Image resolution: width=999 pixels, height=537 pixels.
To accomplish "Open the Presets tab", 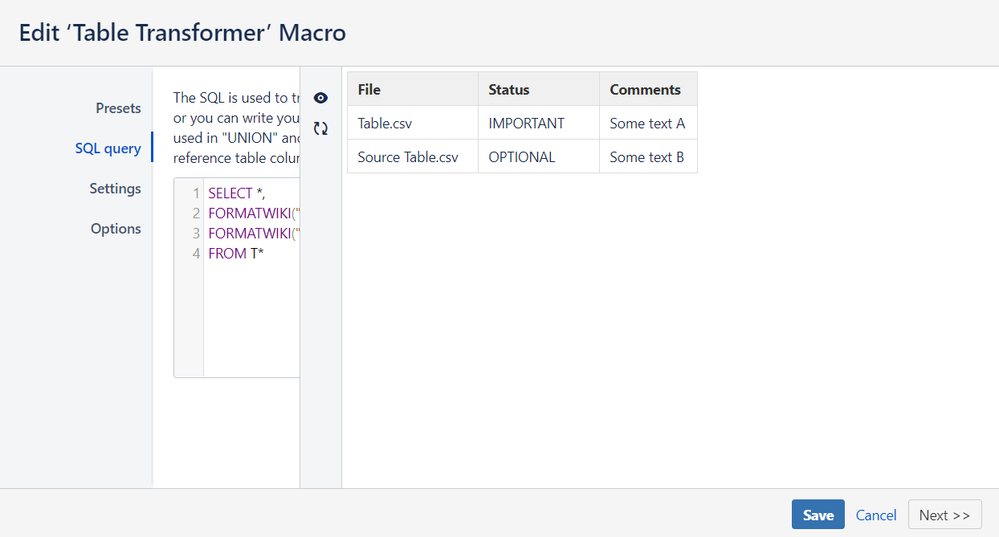I will tap(118, 108).
